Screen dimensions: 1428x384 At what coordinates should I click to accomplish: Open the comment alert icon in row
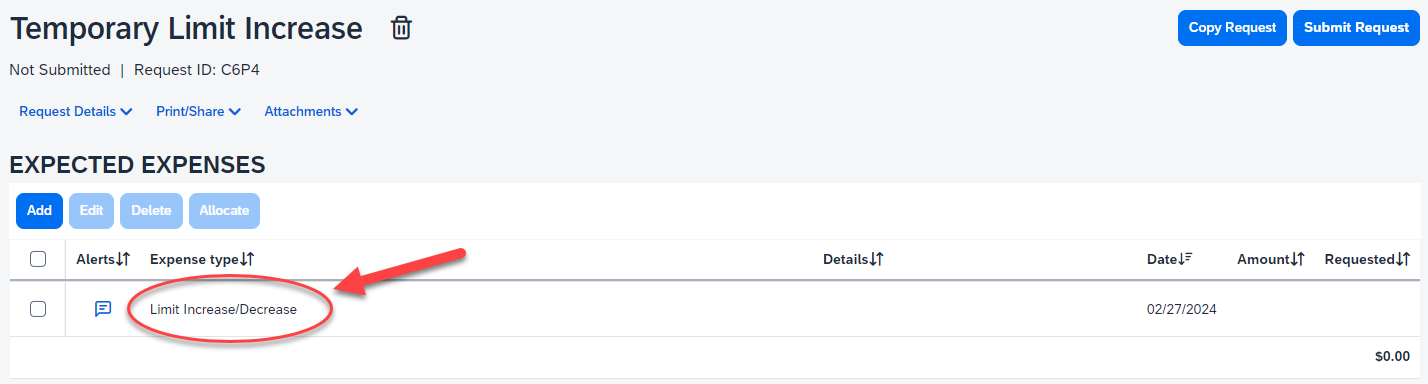tap(103, 309)
